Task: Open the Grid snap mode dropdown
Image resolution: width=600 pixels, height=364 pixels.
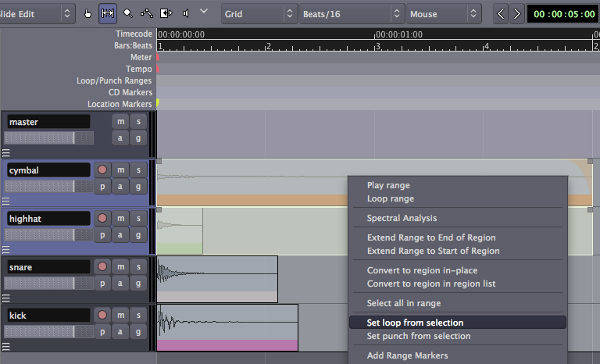Action: (259, 14)
